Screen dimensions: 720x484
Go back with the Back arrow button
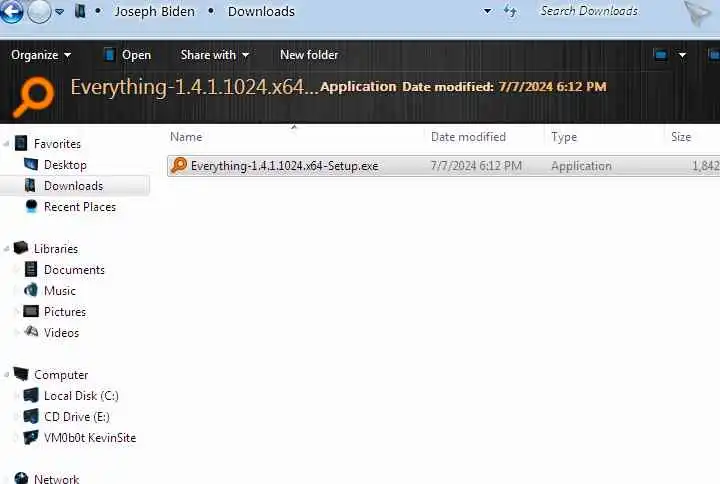11,11
